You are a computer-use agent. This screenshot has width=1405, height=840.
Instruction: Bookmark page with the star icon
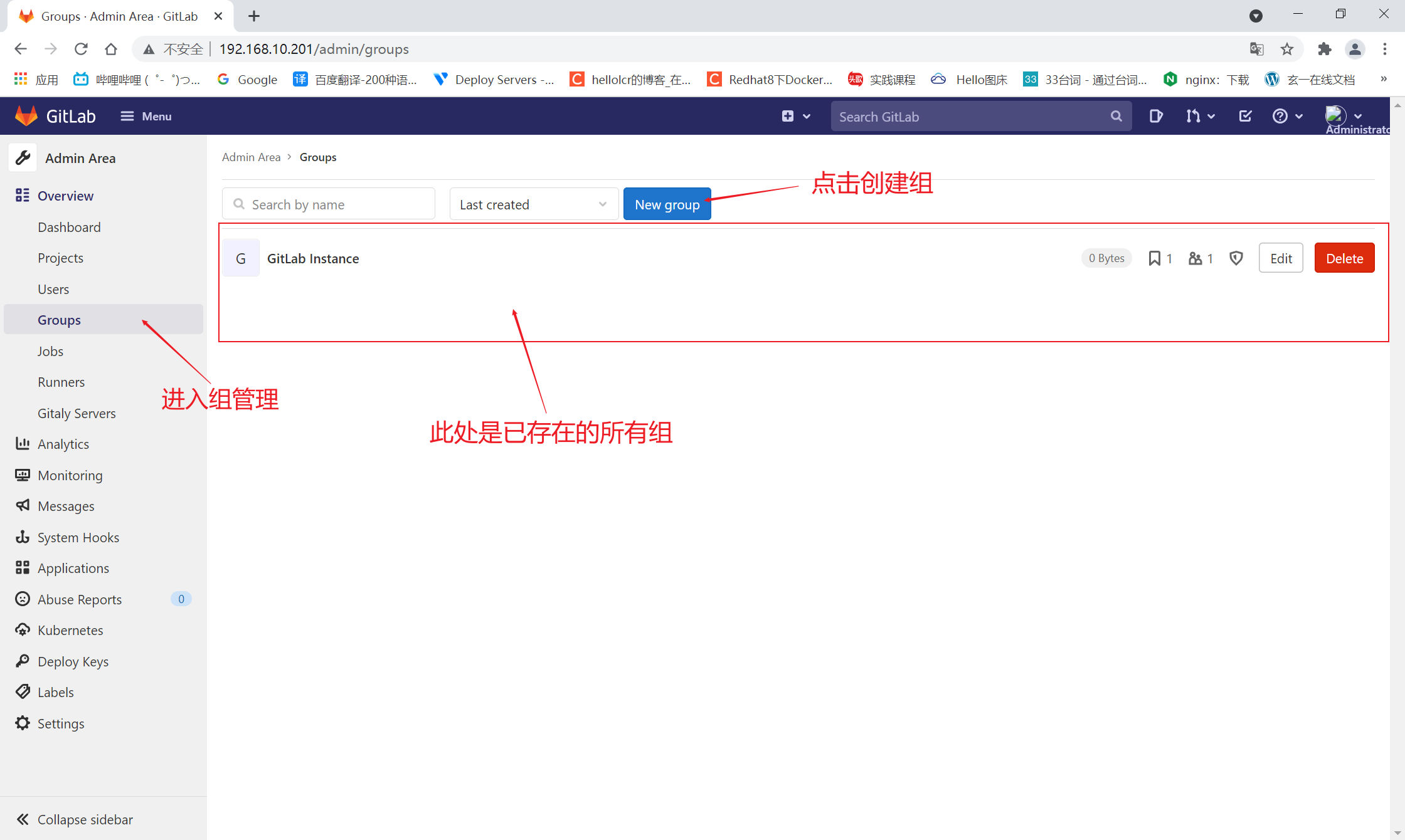click(1287, 49)
